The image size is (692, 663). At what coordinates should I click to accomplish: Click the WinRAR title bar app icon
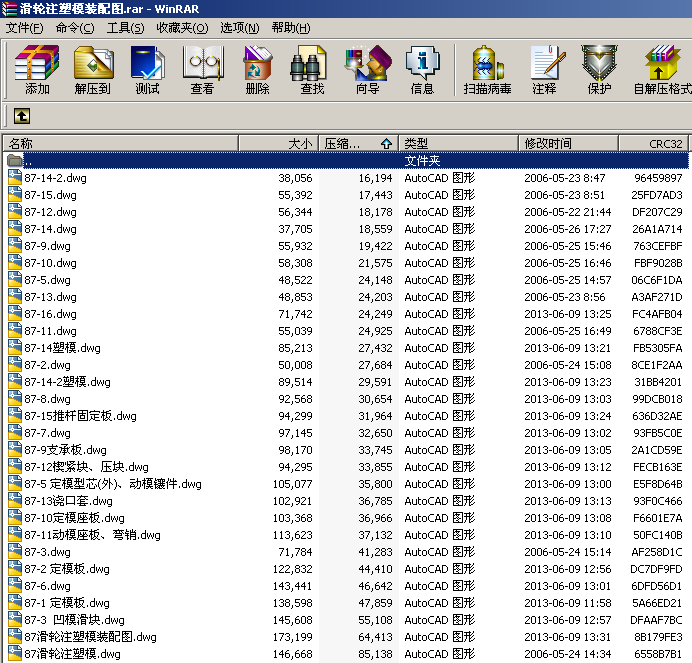pos(9,8)
